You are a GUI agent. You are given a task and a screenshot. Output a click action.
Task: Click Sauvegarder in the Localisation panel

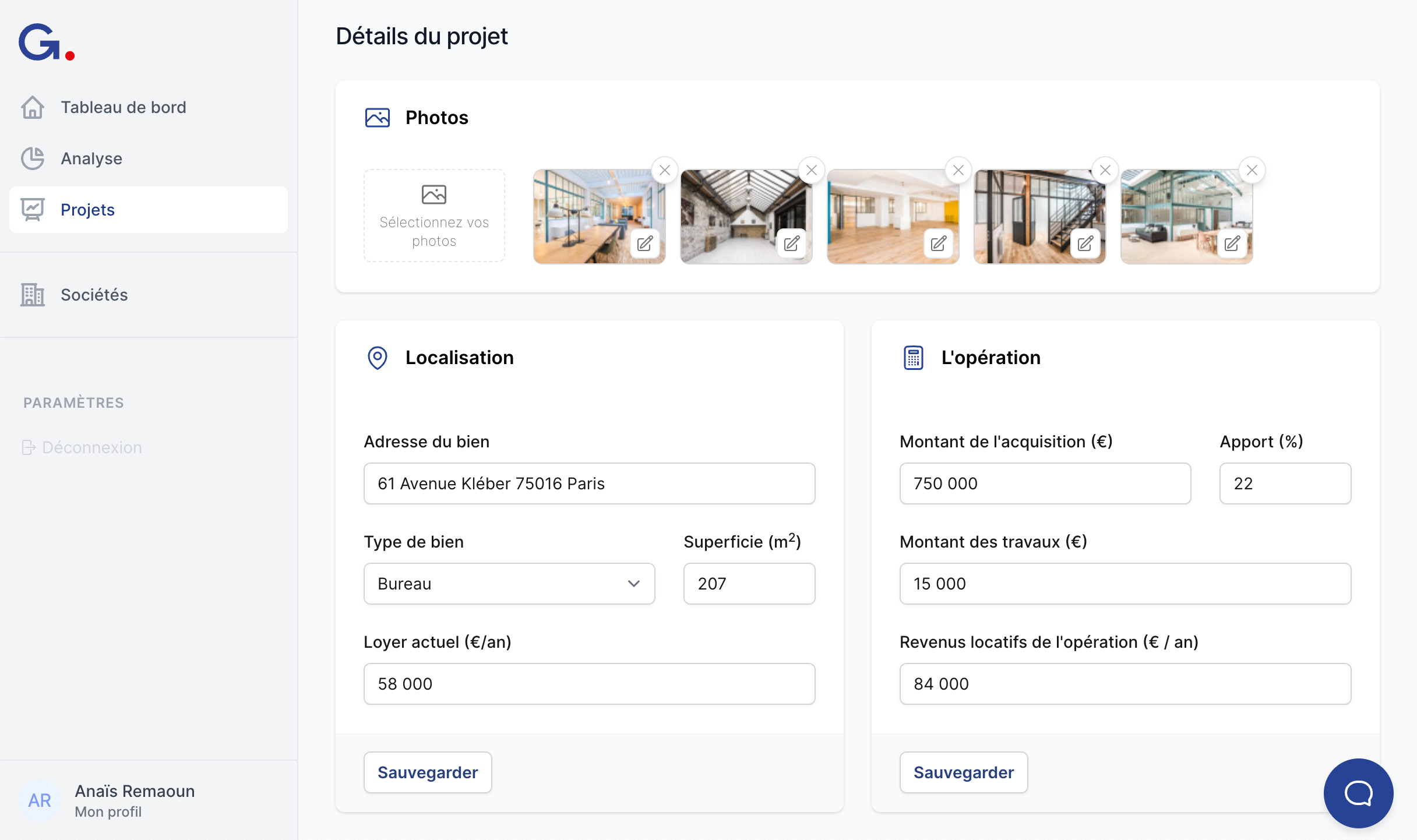click(x=427, y=772)
